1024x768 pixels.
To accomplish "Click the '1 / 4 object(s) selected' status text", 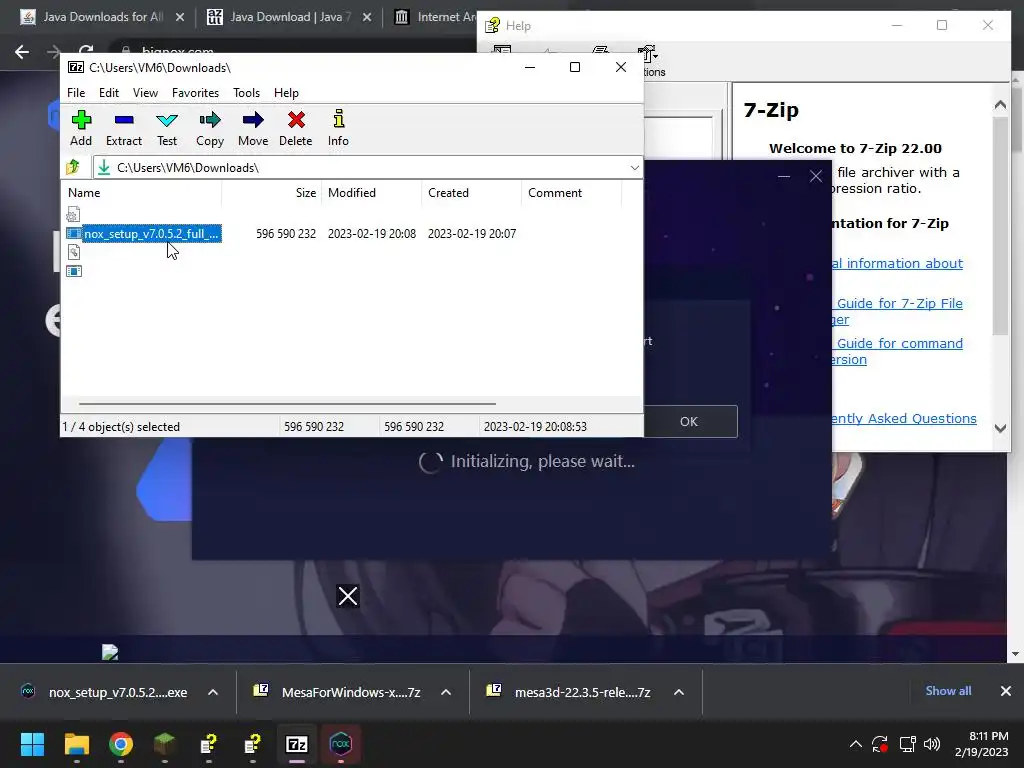I will point(121,426).
